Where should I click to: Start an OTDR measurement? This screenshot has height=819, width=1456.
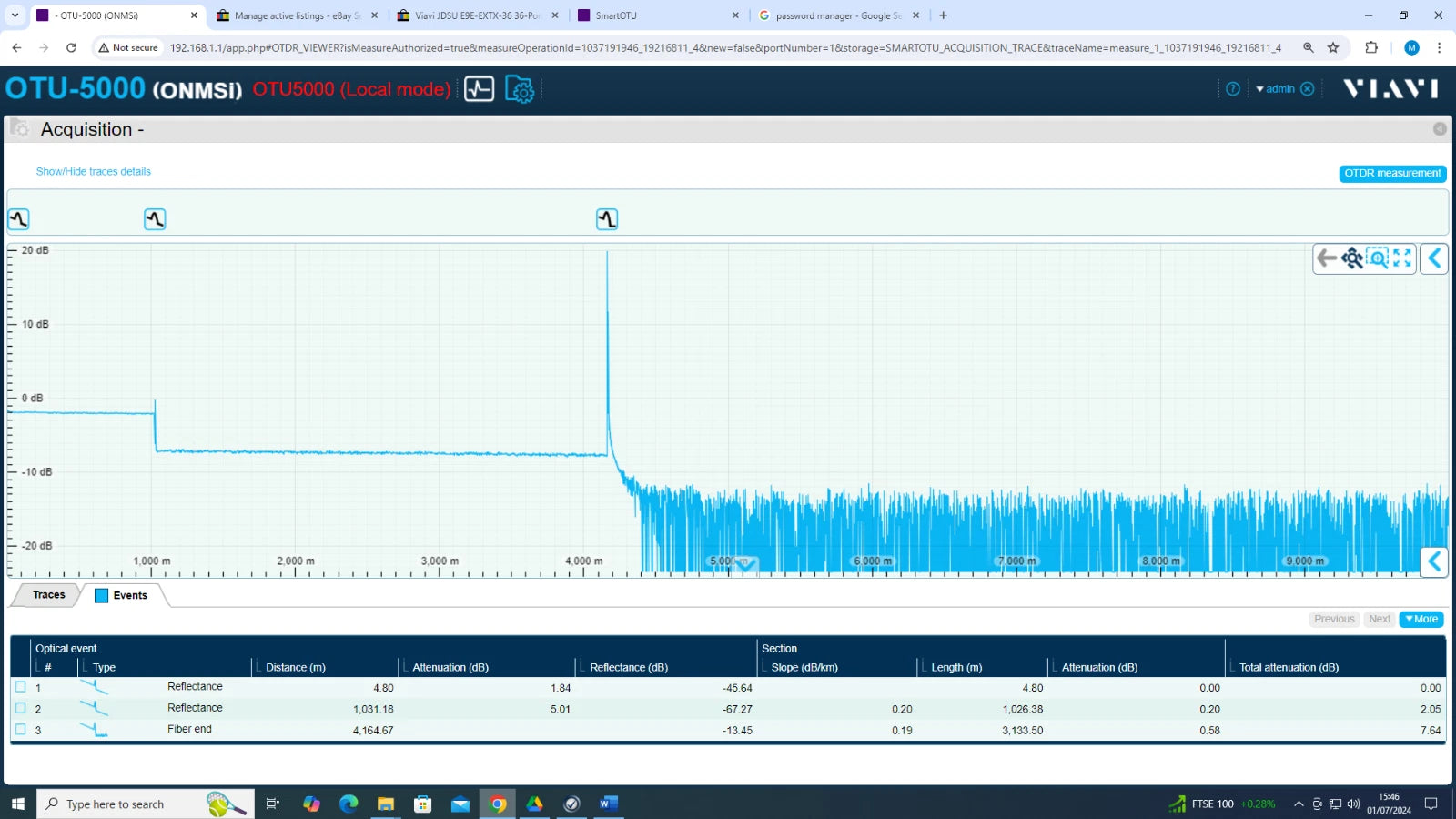1392,173
